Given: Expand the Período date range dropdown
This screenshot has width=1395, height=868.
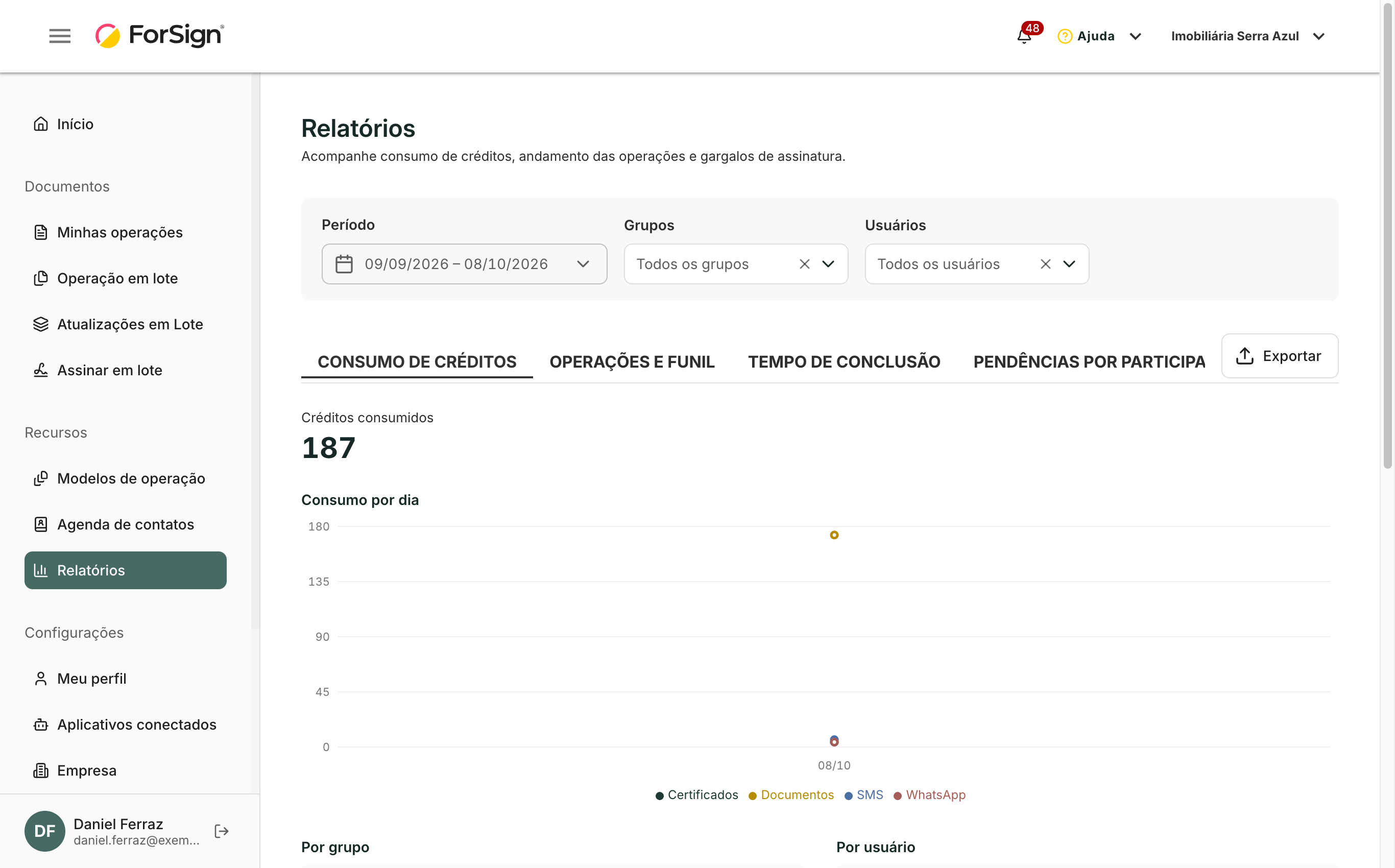Looking at the screenshot, I should click(583, 264).
